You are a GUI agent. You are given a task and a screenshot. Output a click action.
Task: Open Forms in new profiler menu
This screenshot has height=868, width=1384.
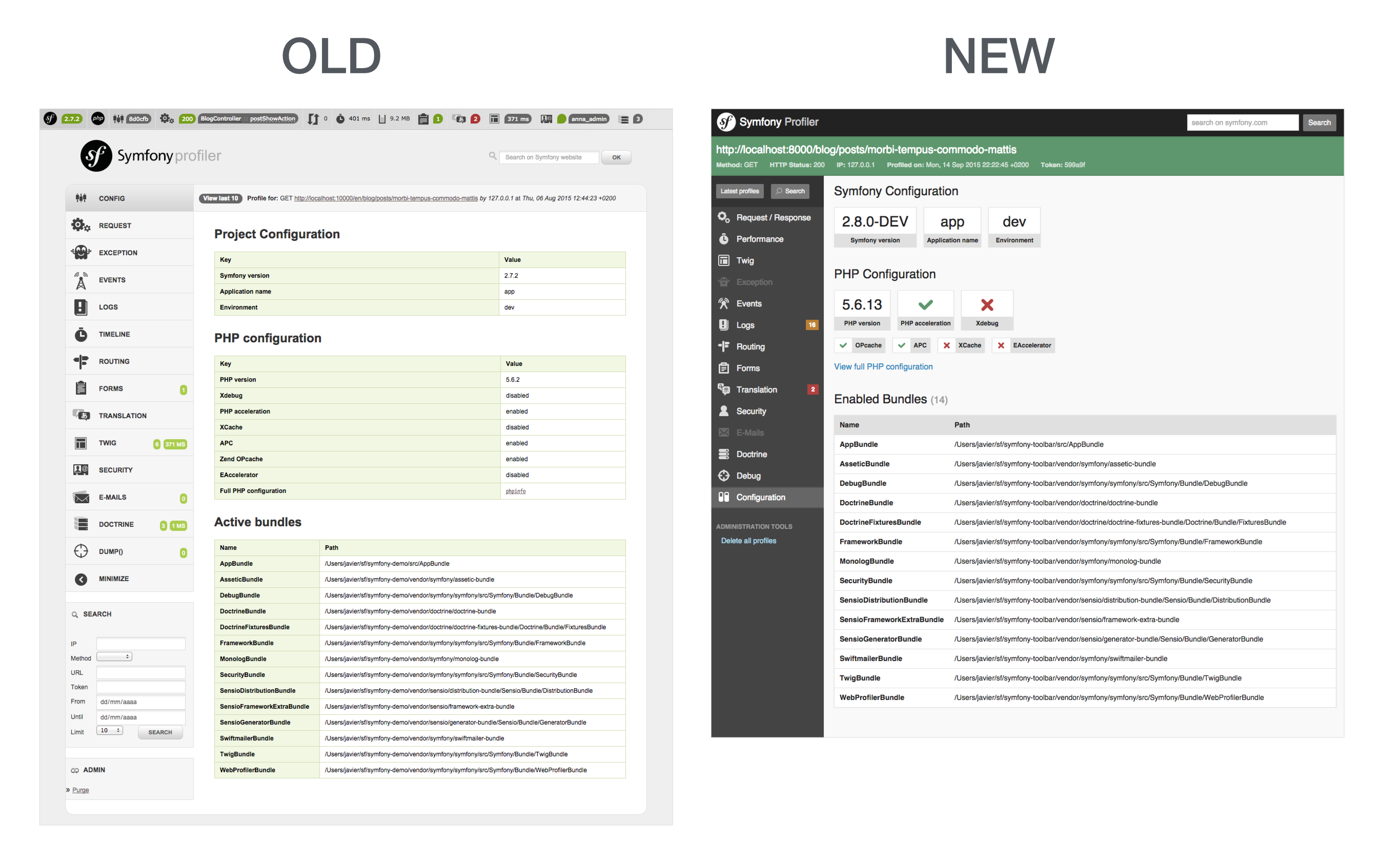click(x=767, y=368)
